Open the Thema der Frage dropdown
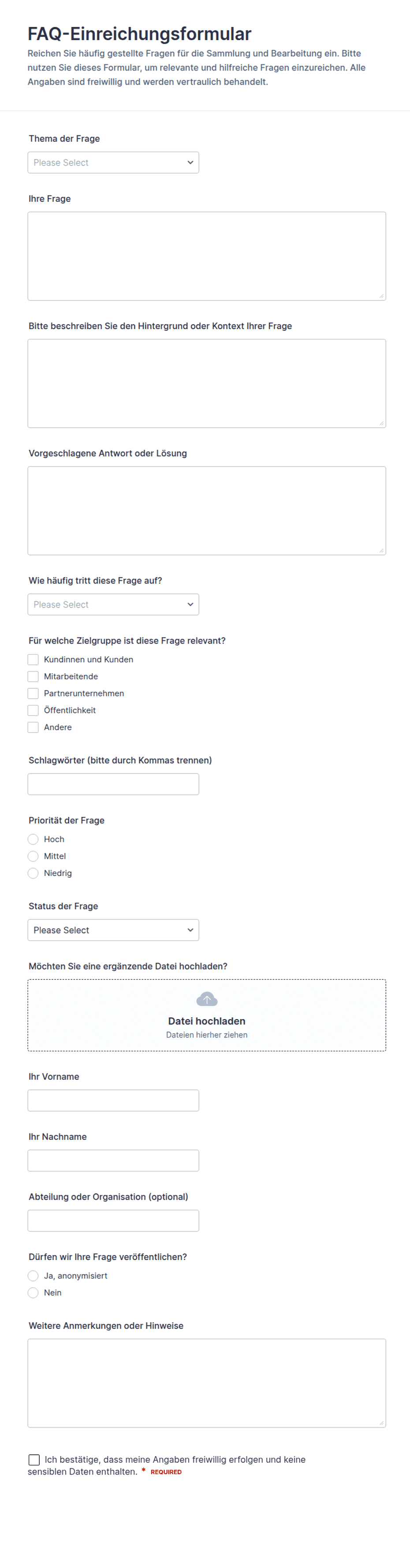The width and height of the screenshot is (410, 1568). (113, 163)
